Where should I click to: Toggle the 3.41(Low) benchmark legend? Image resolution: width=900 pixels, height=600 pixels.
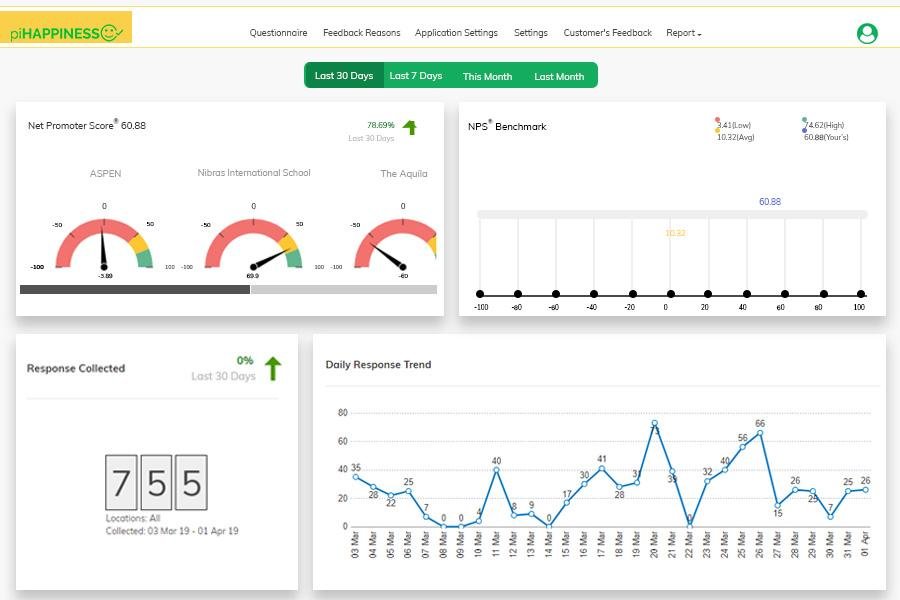(733, 125)
